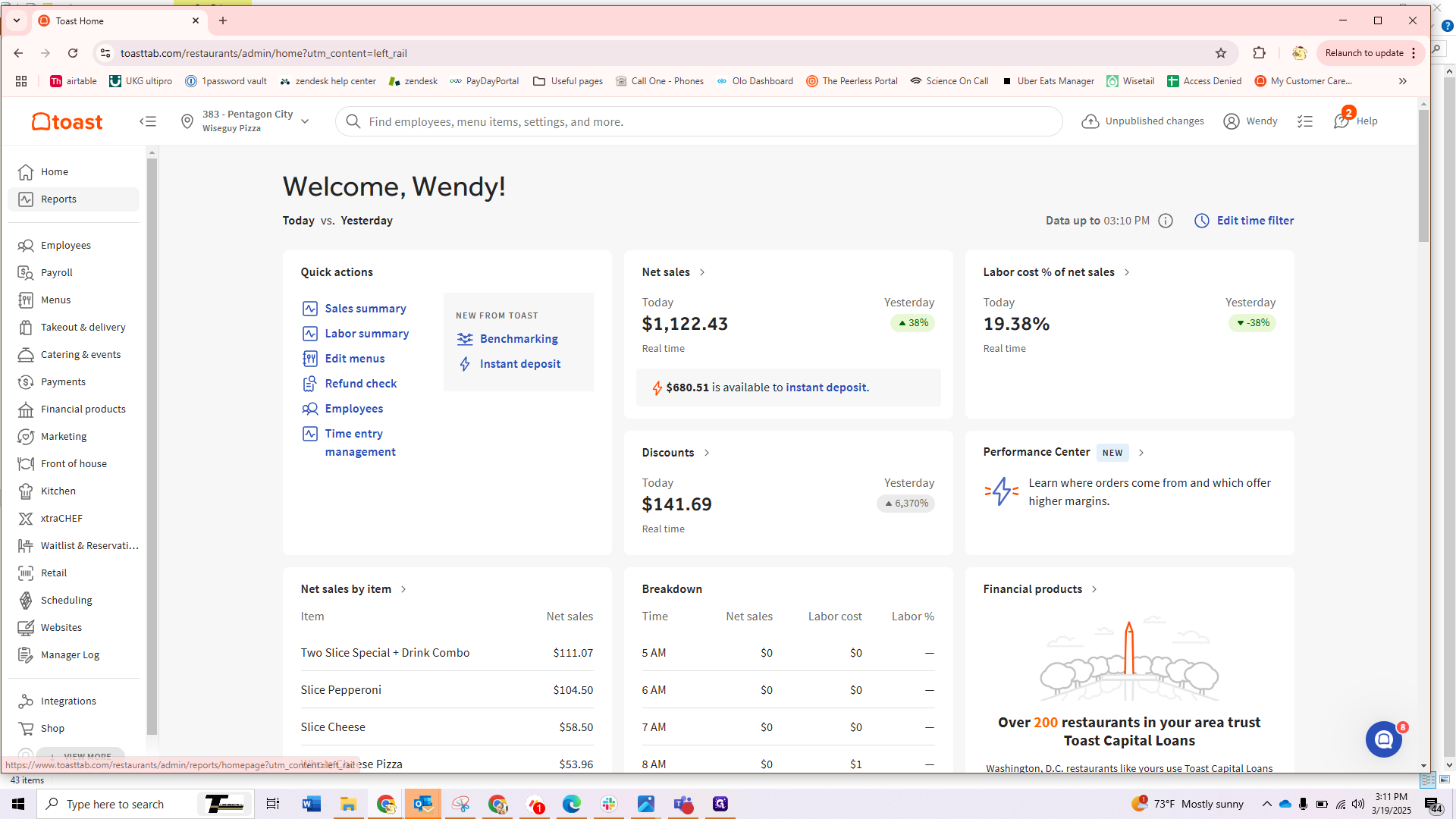Open Time entry management link
The image size is (1456, 819).
pos(359,443)
